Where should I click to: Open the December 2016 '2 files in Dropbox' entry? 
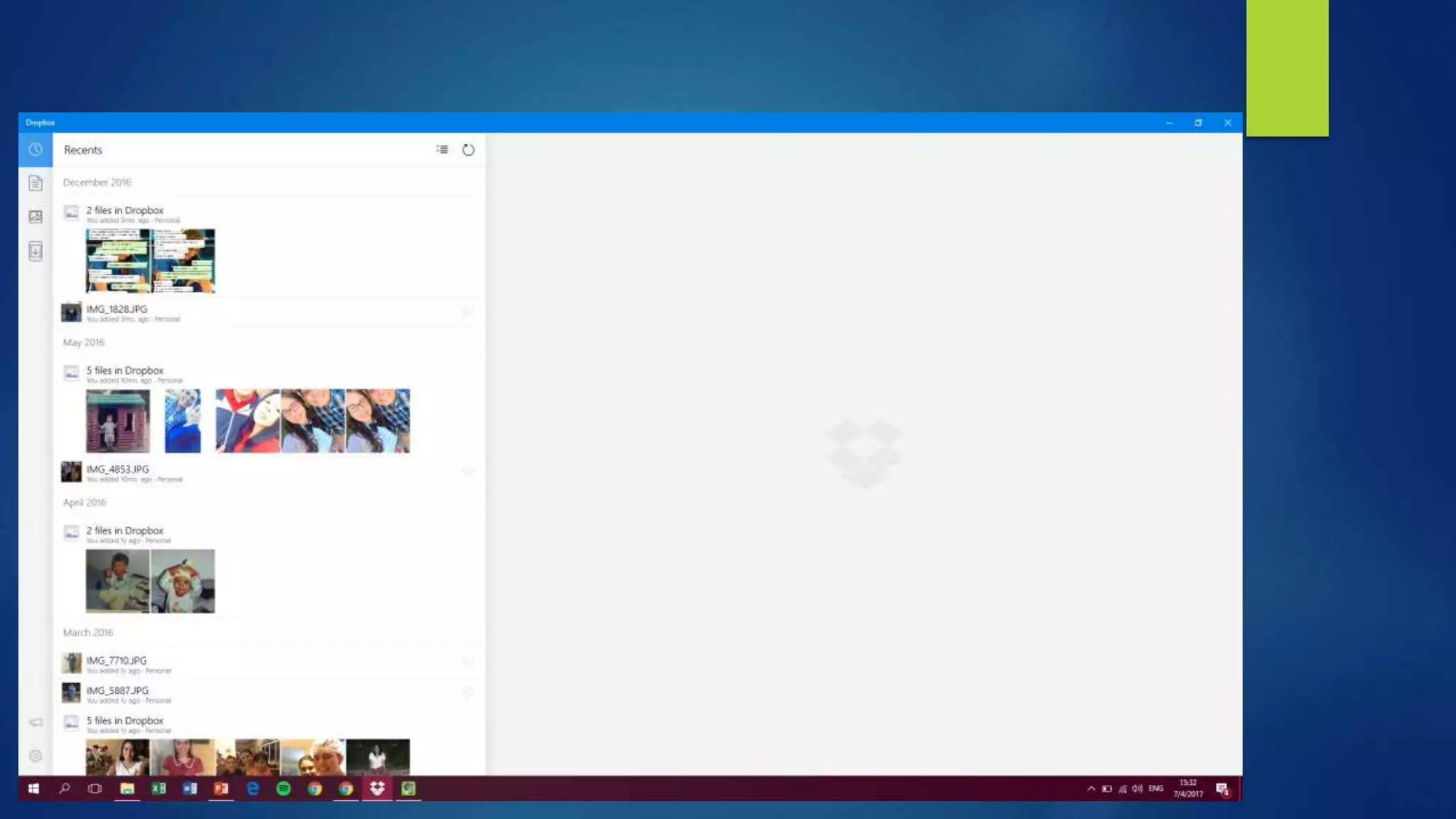click(124, 210)
